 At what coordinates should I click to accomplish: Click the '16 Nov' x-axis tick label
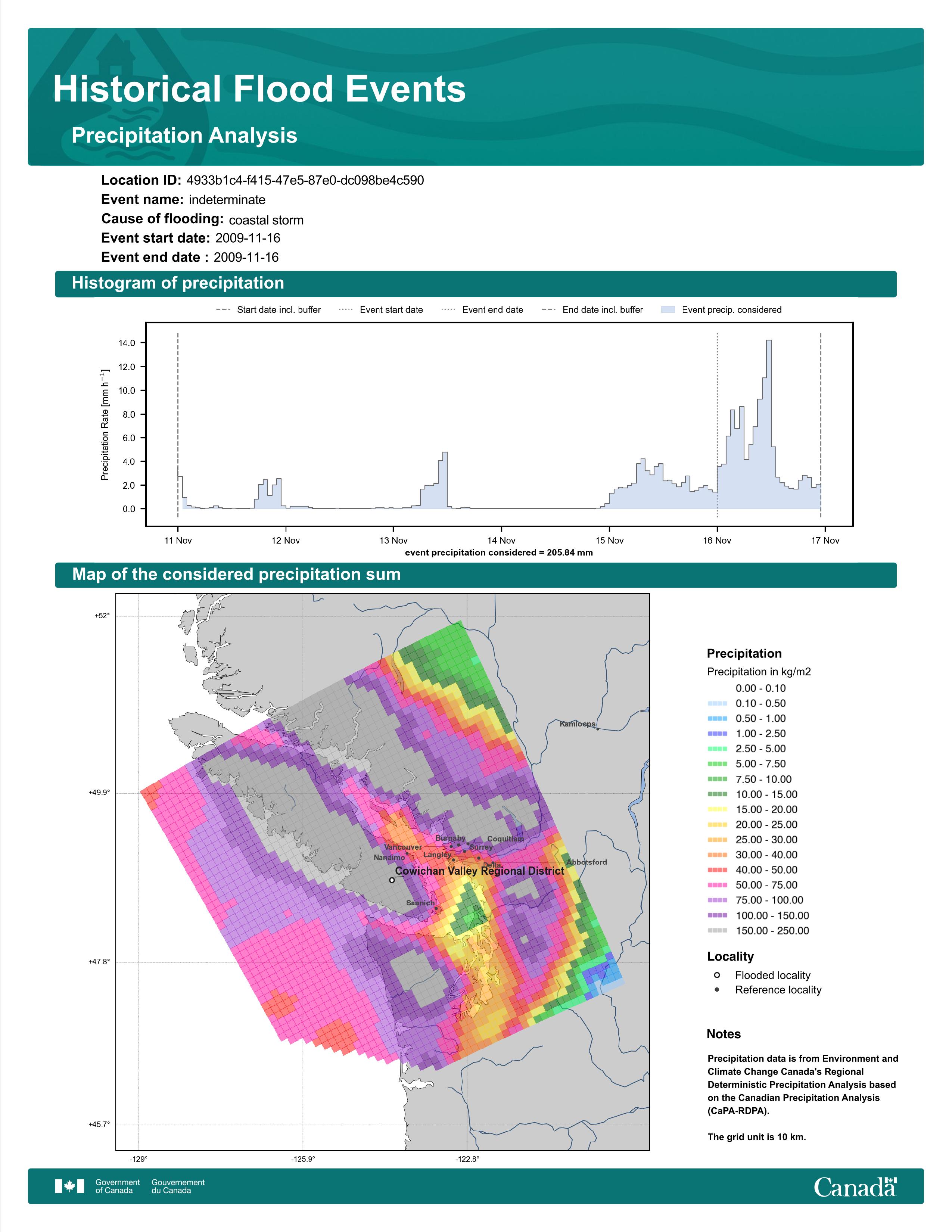tap(717, 541)
